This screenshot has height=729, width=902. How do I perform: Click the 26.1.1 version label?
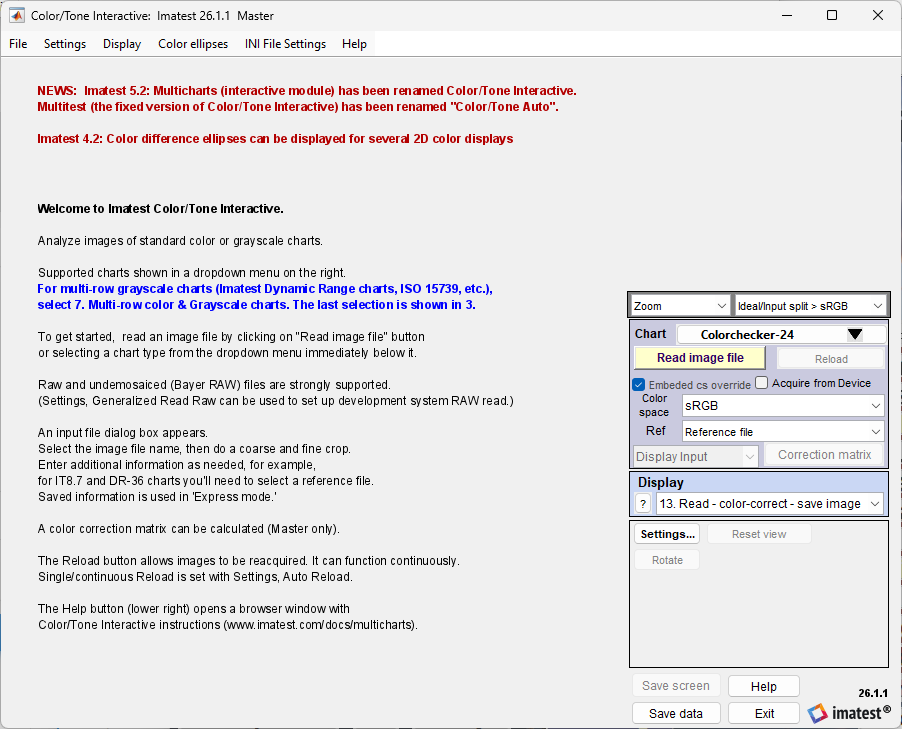tap(873, 693)
